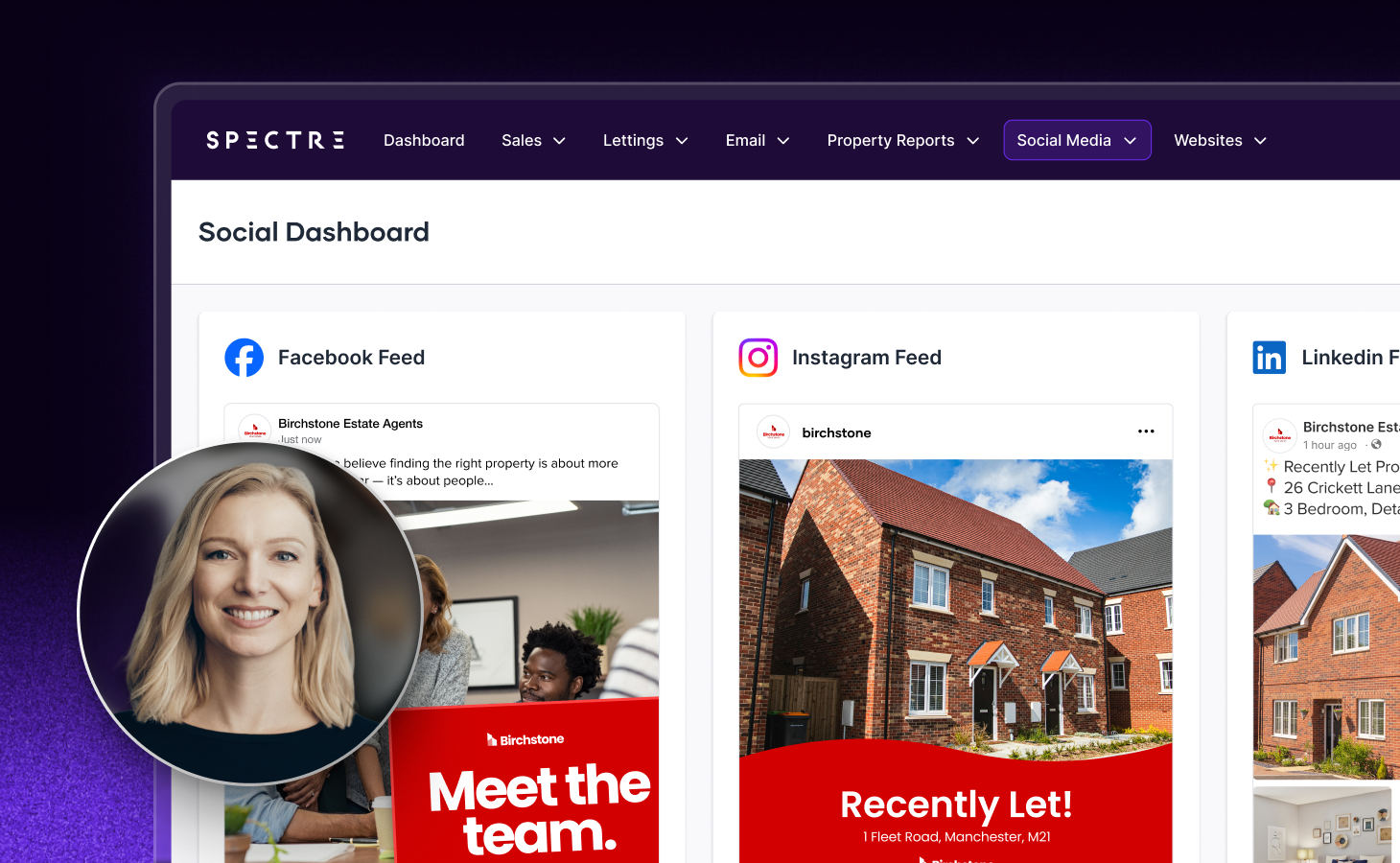
Task: Open the Websites dropdown menu
Action: click(1221, 140)
